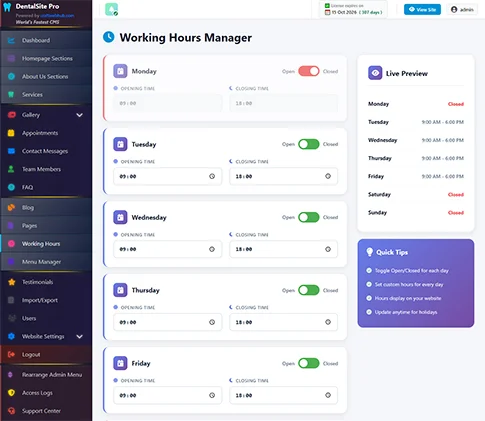Viewport: 485px width, 421px height.
Task: Click Monday's Closed status in Live Preview
Action: pos(456,104)
